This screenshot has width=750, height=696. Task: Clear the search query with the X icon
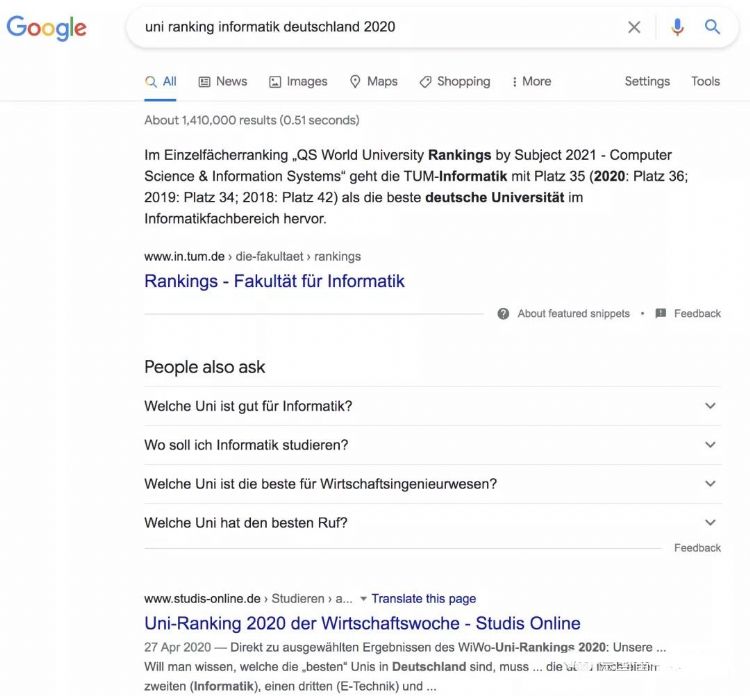pyautogui.click(x=634, y=27)
